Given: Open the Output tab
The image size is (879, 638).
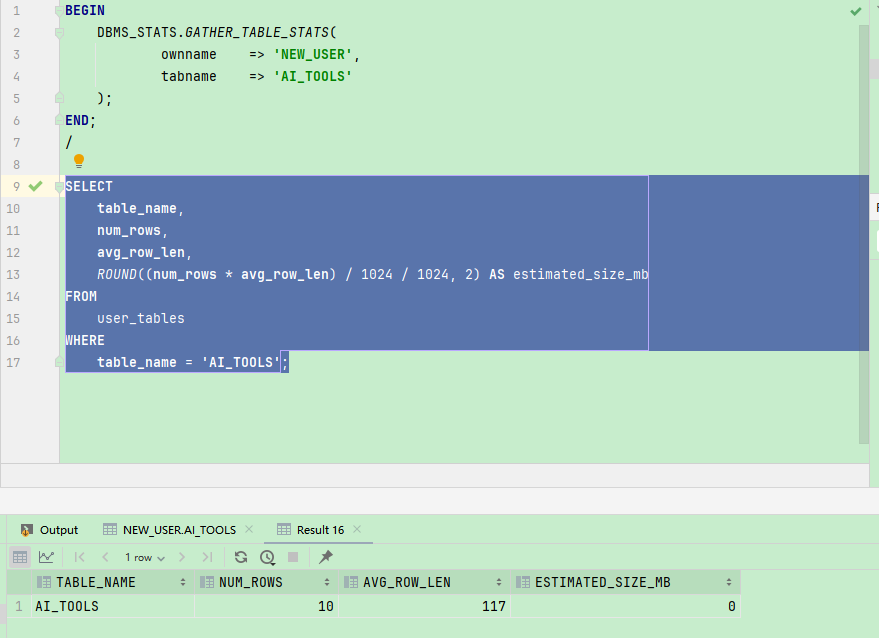Looking at the screenshot, I should pyautogui.click(x=49, y=529).
